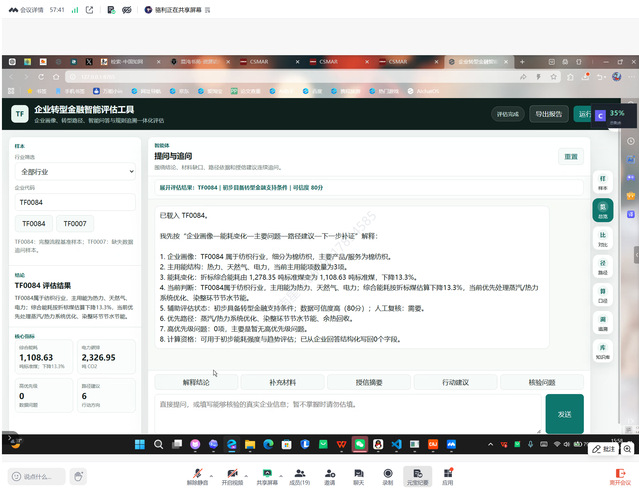This screenshot has width=639, height=492.
Task: Open the 行业筛选 dropdown showing 全部行业
Action: click(x=75, y=172)
